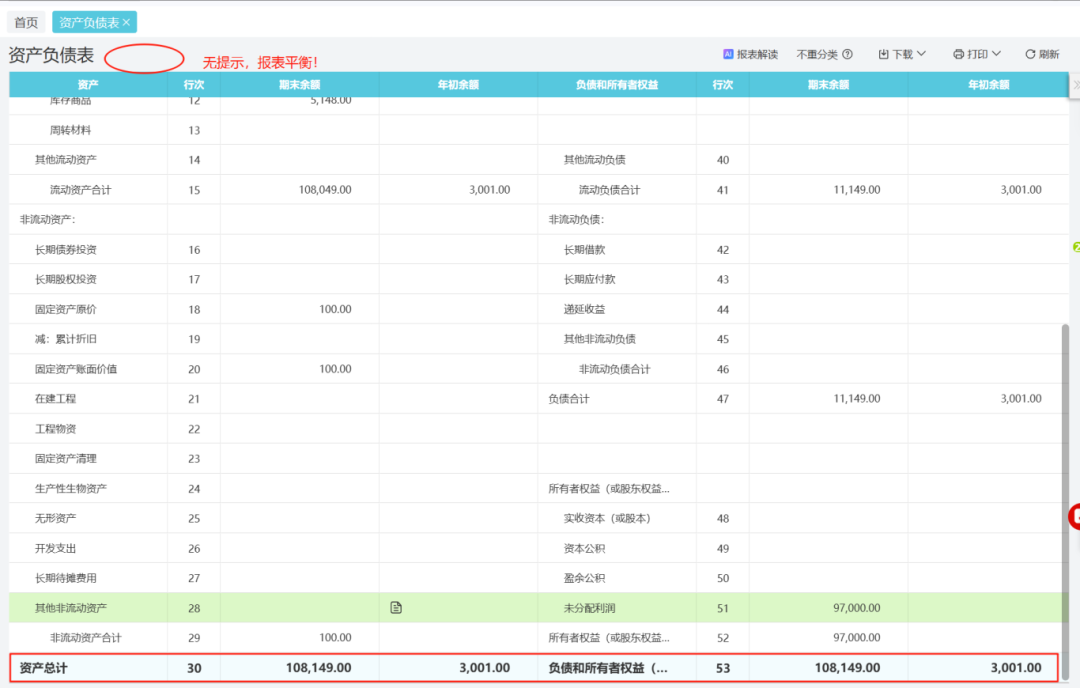The image size is (1080, 688).
Task: Select the 负债合计 row value 11,149.00
Action: tap(857, 398)
